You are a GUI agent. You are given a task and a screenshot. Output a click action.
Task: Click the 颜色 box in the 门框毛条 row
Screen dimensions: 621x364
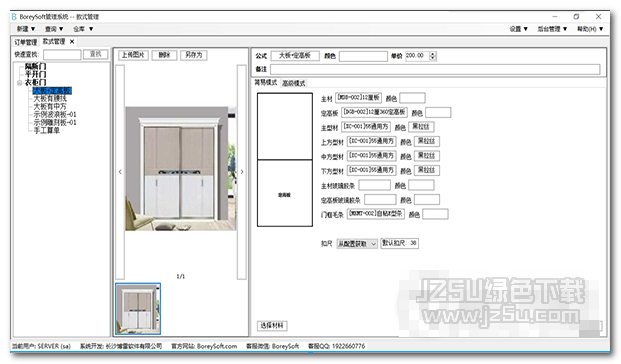point(435,214)
